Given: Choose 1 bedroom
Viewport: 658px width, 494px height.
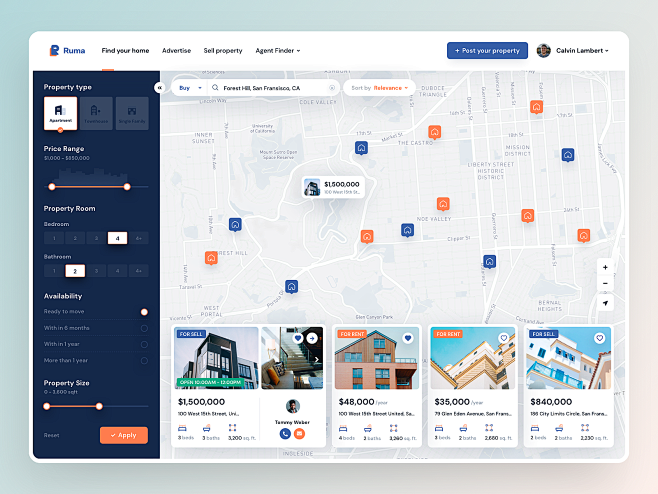Looking at the screenshot, I should (54, 238).
